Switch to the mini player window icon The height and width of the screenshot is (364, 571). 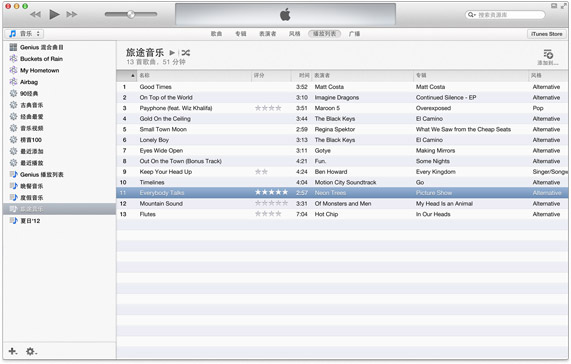pos(554,6)
